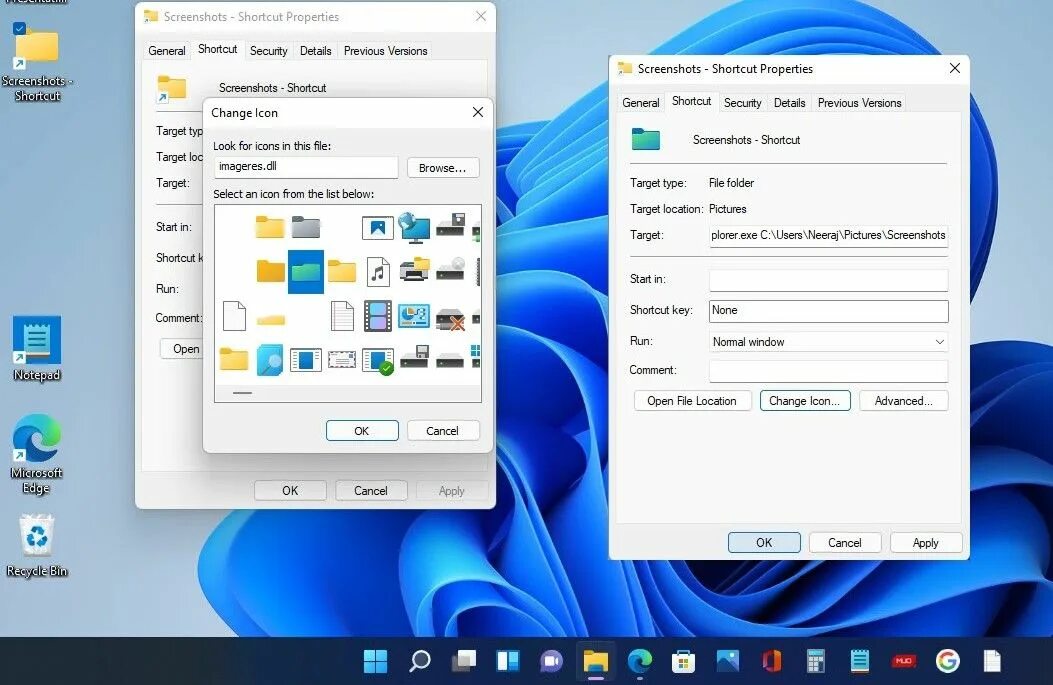Viewport: 1053px width, 685px height.
Task: Open the Notepad desktop shortcut
Action: [x=37, y=349]
